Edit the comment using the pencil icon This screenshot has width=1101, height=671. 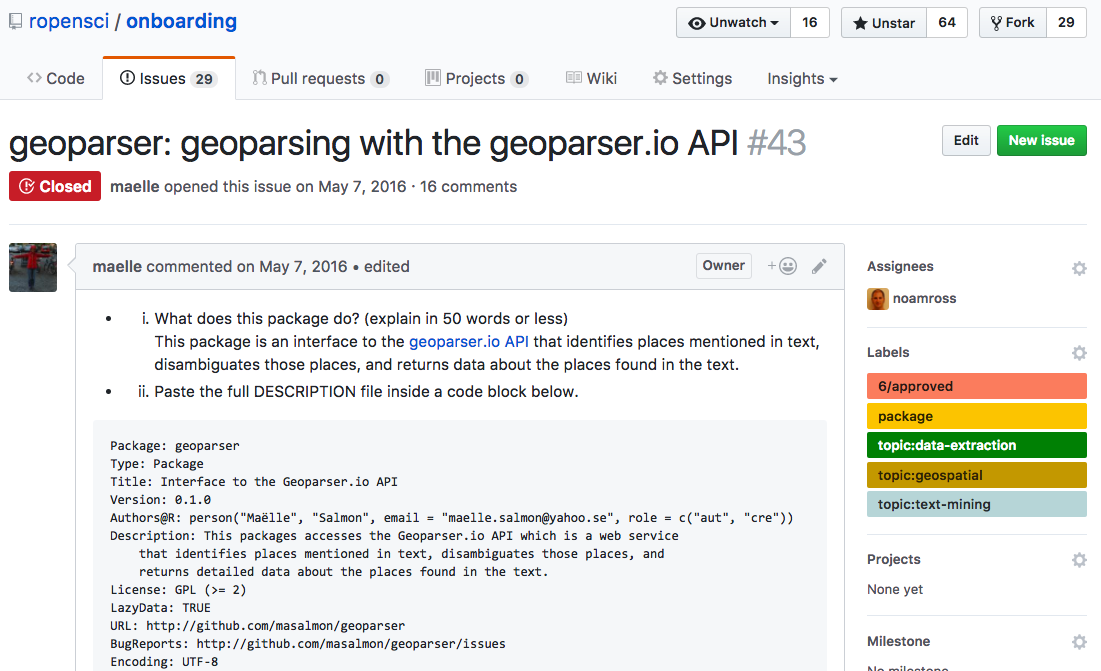(x=819, y=266)
